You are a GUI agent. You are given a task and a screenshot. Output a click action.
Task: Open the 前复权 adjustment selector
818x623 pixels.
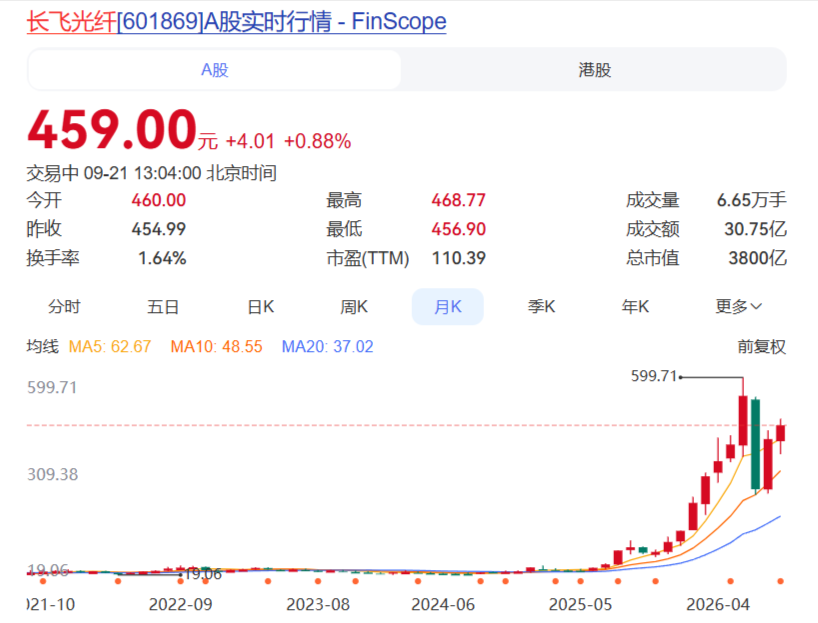click(761, 347)
